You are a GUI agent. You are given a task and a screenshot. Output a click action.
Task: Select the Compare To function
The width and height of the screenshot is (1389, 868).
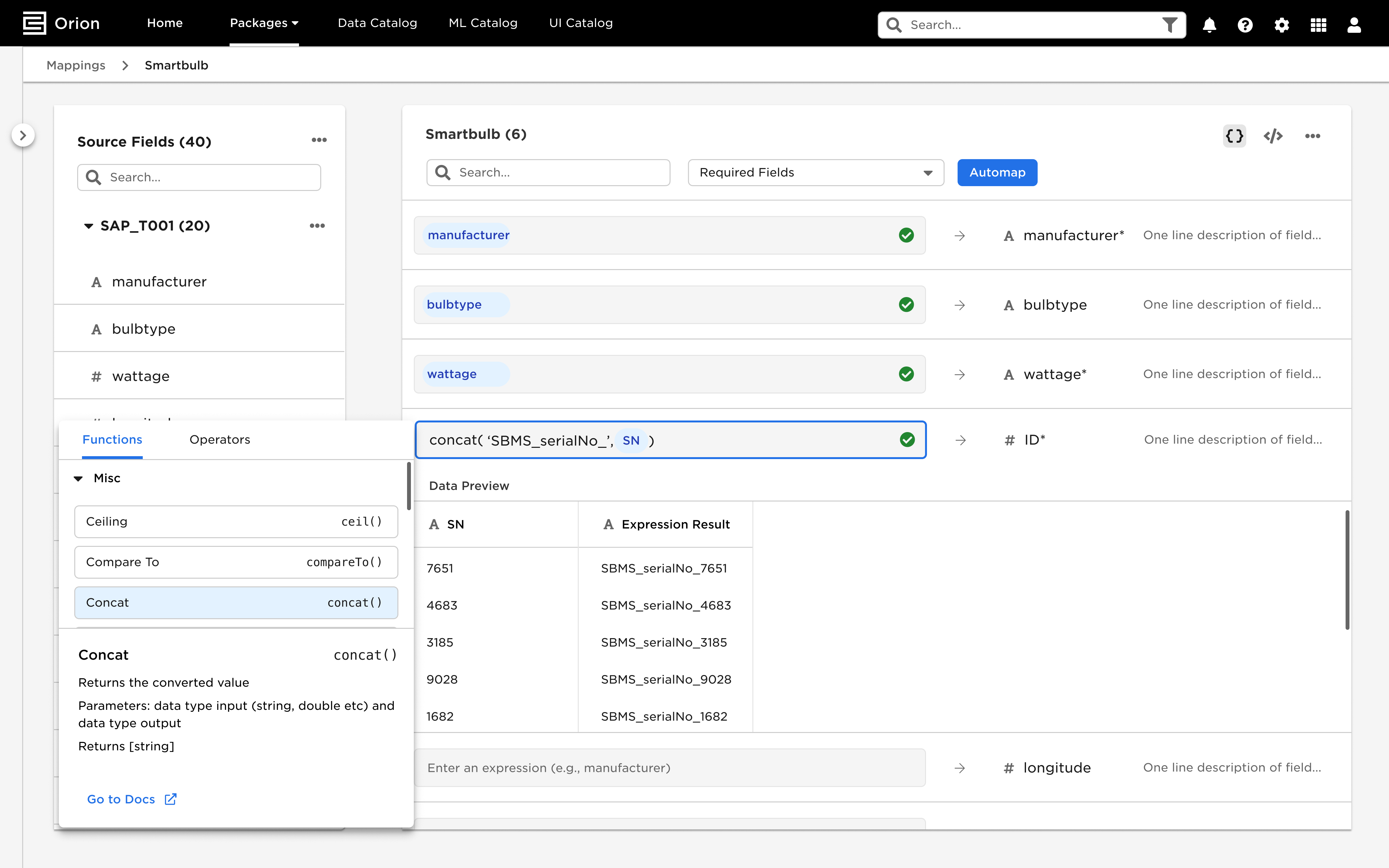click(x=236, y=562)
